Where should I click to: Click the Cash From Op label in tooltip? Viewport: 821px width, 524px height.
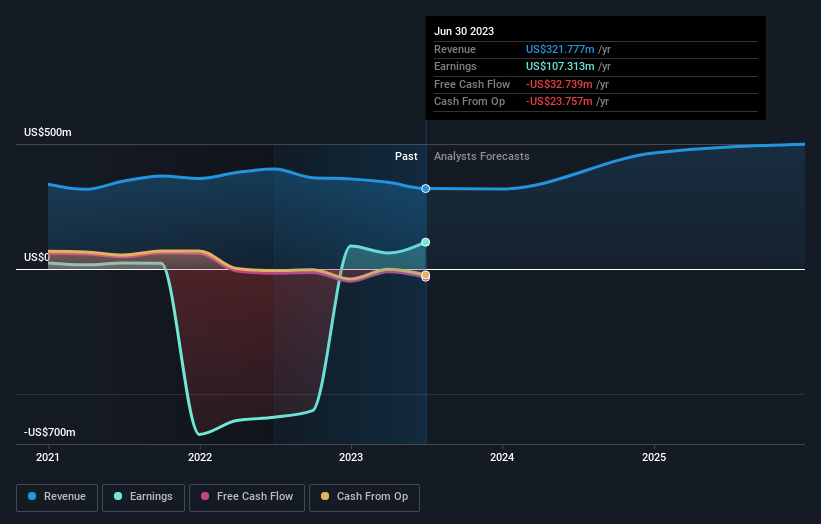[470, 102]
